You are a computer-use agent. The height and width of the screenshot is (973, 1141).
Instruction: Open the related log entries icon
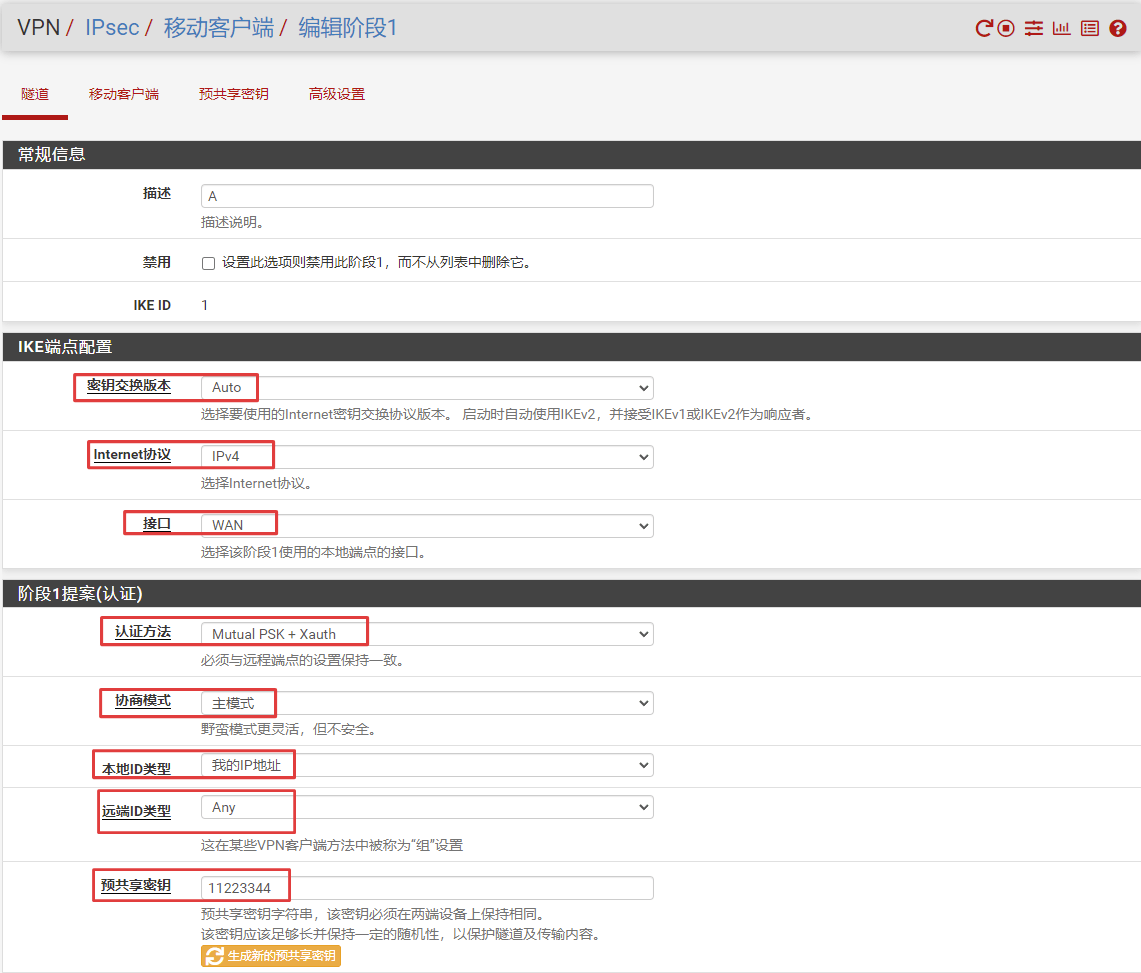click(x=1090, y=28)
